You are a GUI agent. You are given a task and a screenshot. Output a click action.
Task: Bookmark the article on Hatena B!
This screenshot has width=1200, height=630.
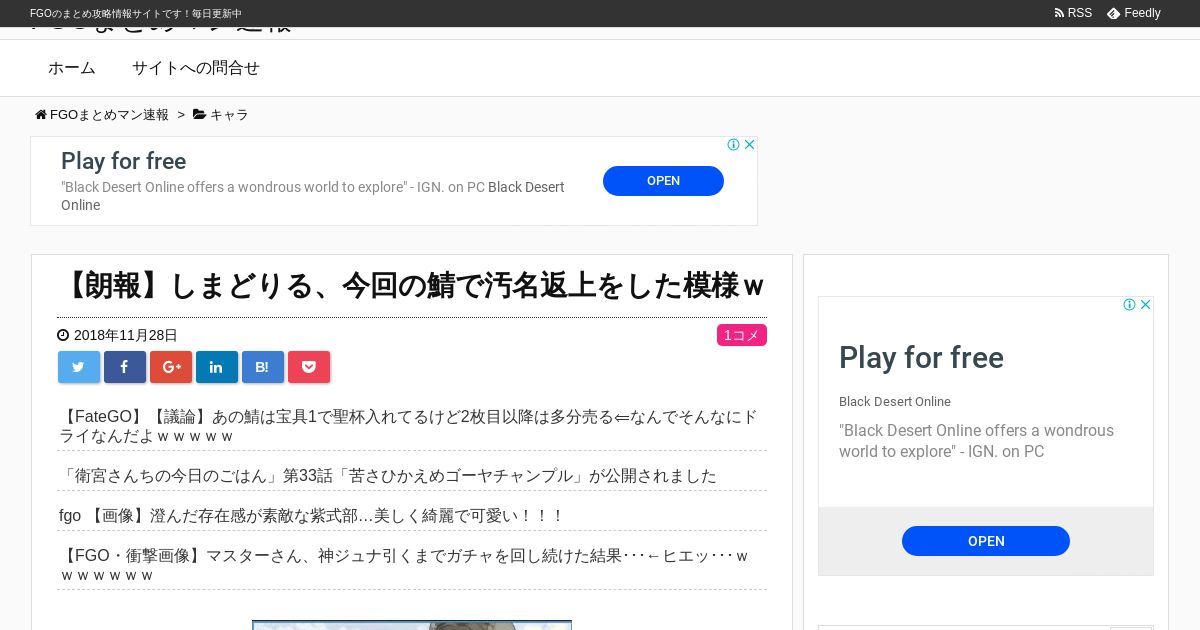(263, 367)
